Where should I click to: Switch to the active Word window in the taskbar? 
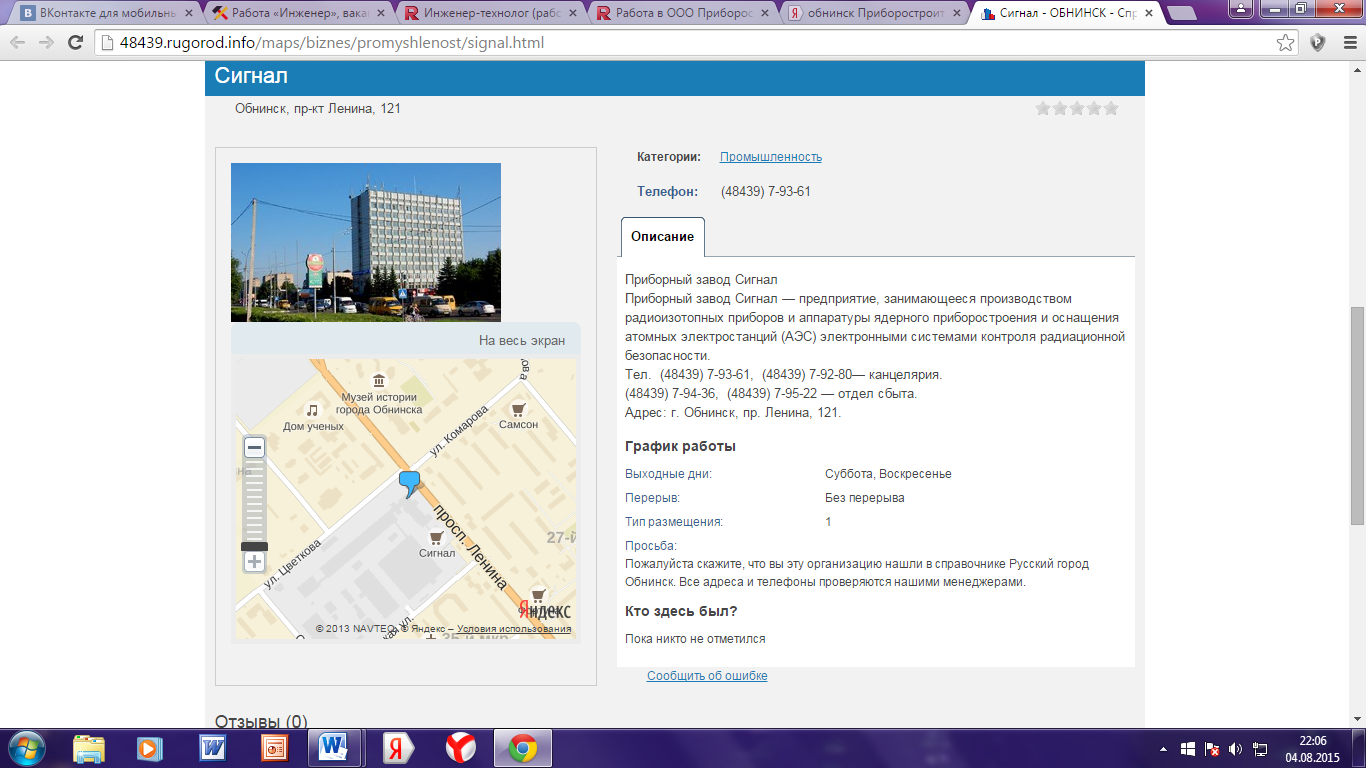tap(333, 748)
